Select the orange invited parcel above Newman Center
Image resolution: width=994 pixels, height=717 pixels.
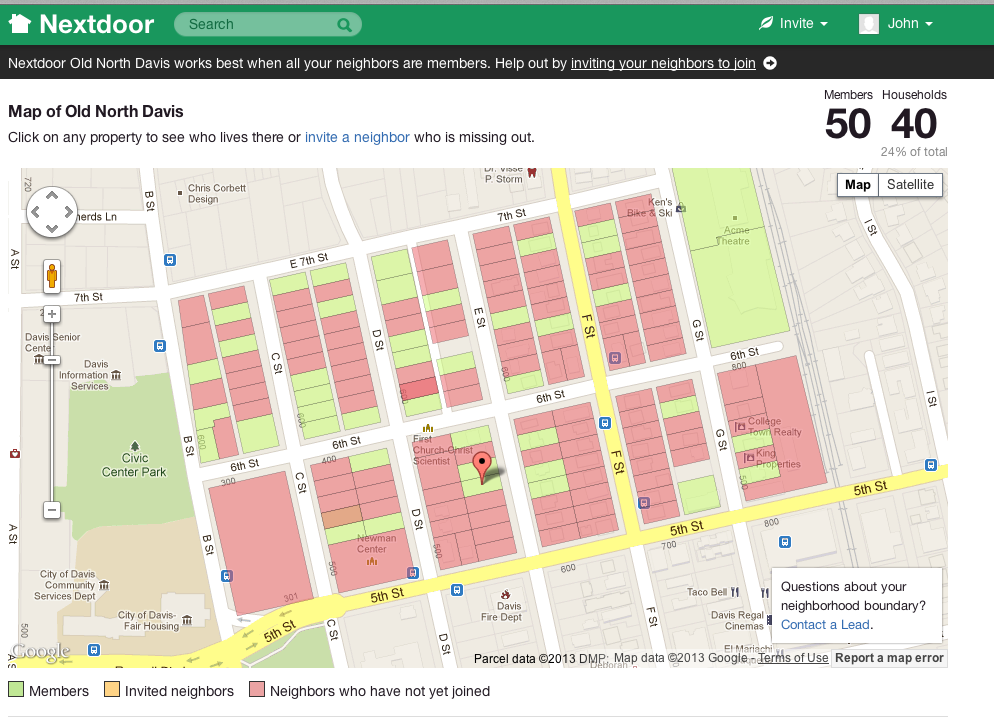(342, 517)
